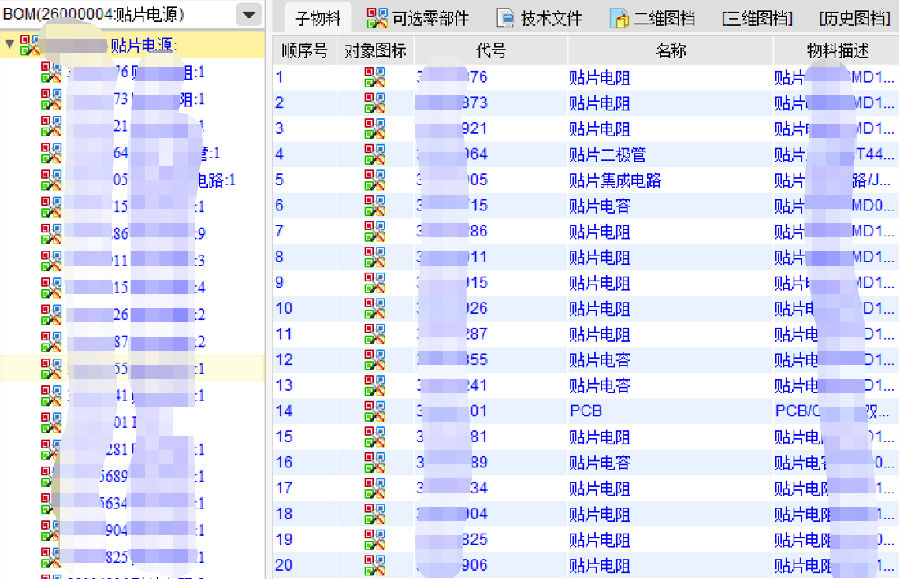This screenshot has width=900, height=579.
Task: Click the 二维图档 tab icon
Action: [x=620, y=18]
